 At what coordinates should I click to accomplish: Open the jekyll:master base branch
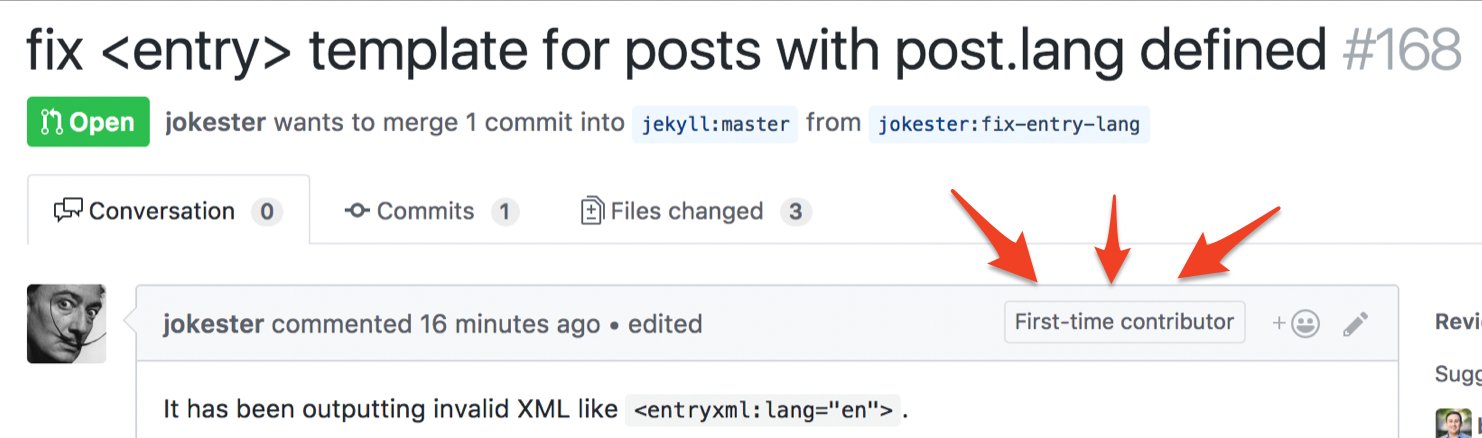pos(715,124)
